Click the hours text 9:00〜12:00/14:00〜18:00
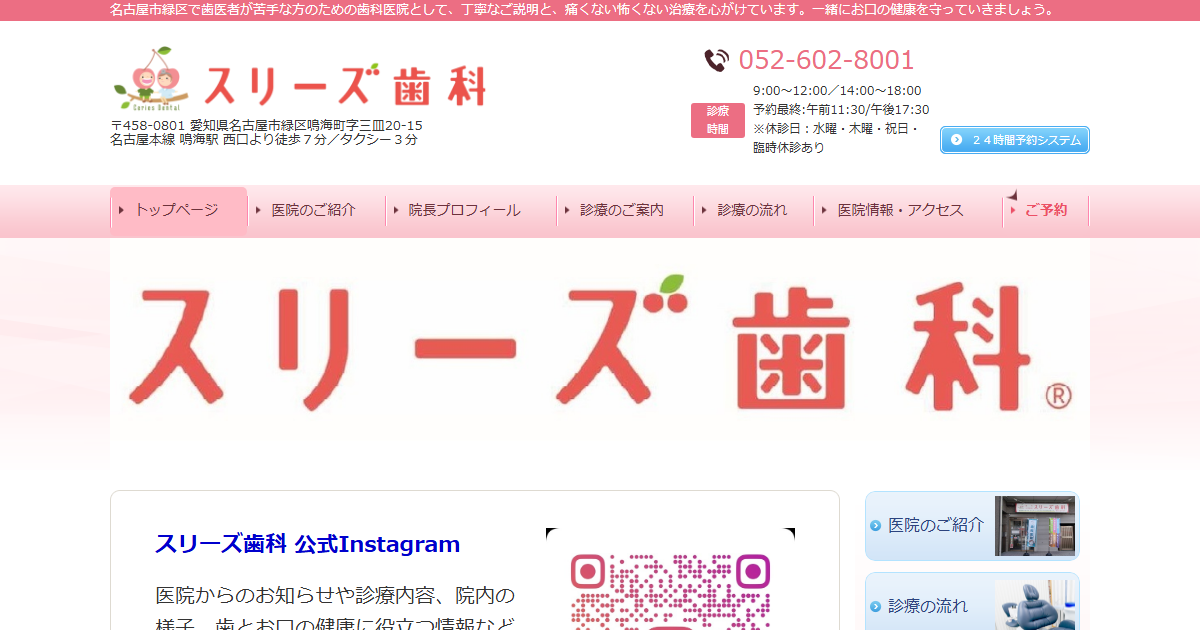The width and height of the screenshot is (1200, 630). (x=837, y=91)
